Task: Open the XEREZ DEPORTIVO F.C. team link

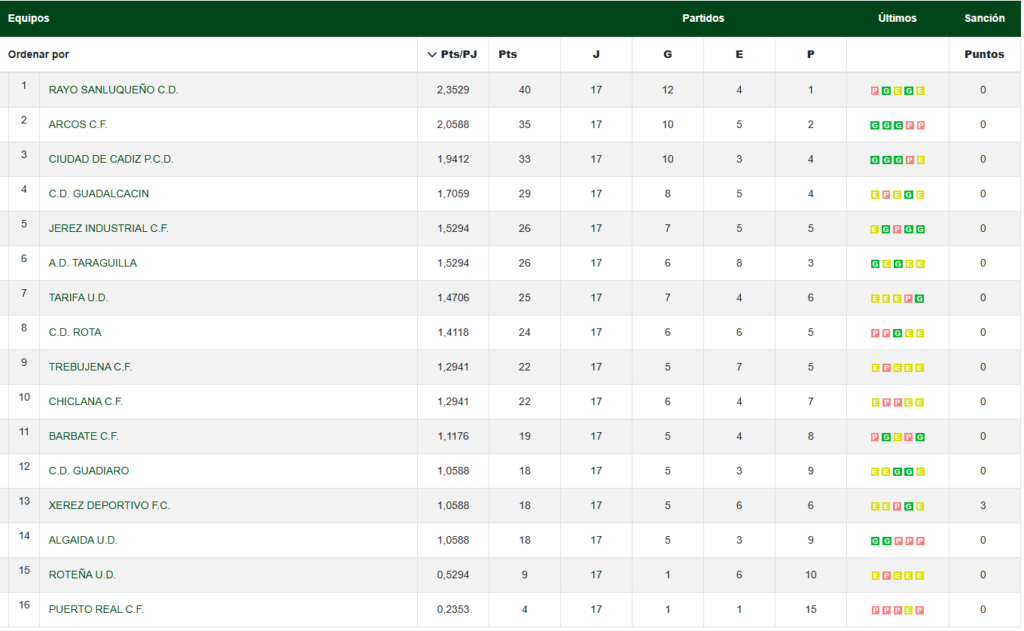Action: click(x=109, y=506)
